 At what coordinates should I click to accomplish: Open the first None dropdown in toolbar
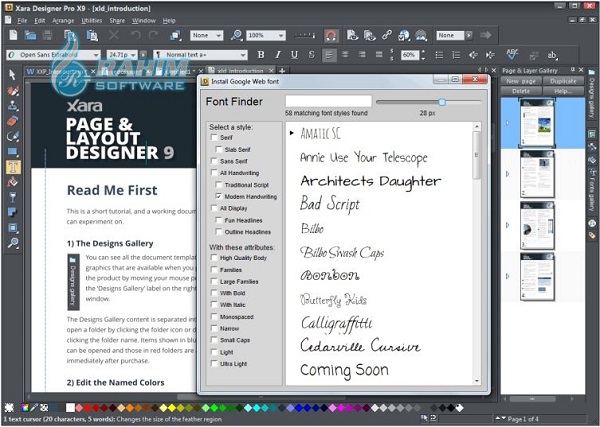pyautogui.click(x=219, y=36)
